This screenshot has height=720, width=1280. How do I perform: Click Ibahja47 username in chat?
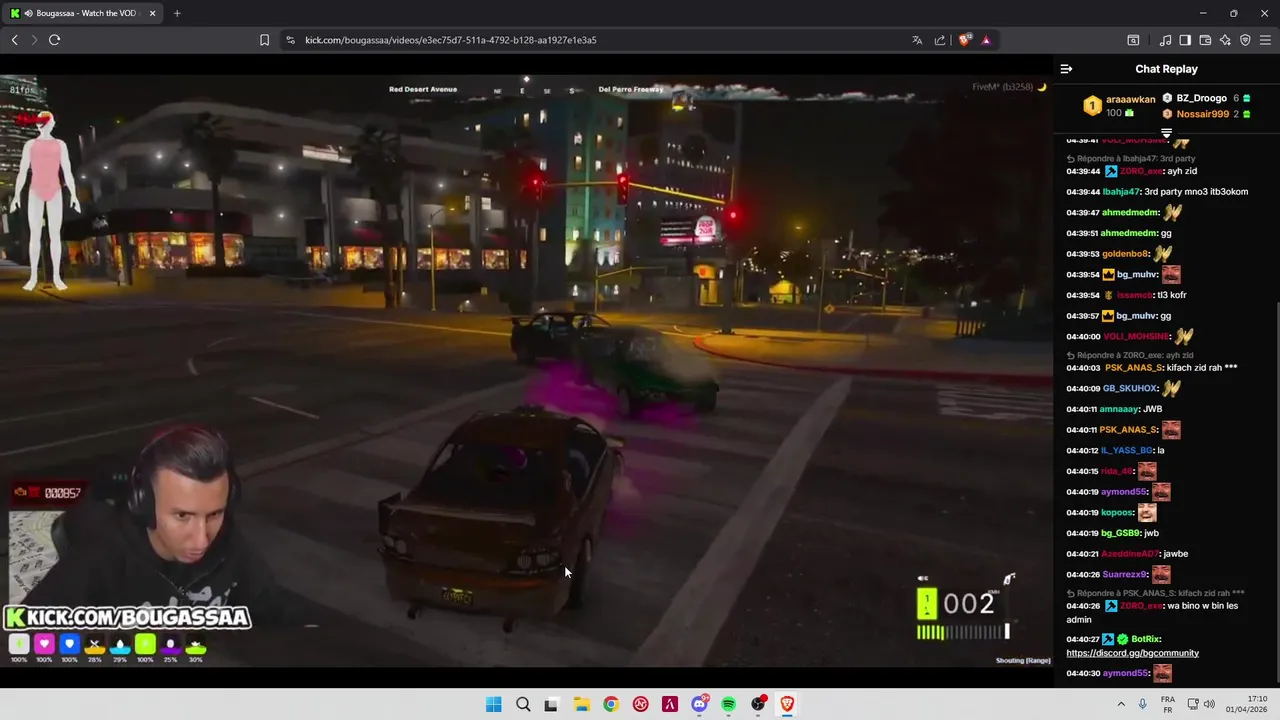click(1122, 192)
